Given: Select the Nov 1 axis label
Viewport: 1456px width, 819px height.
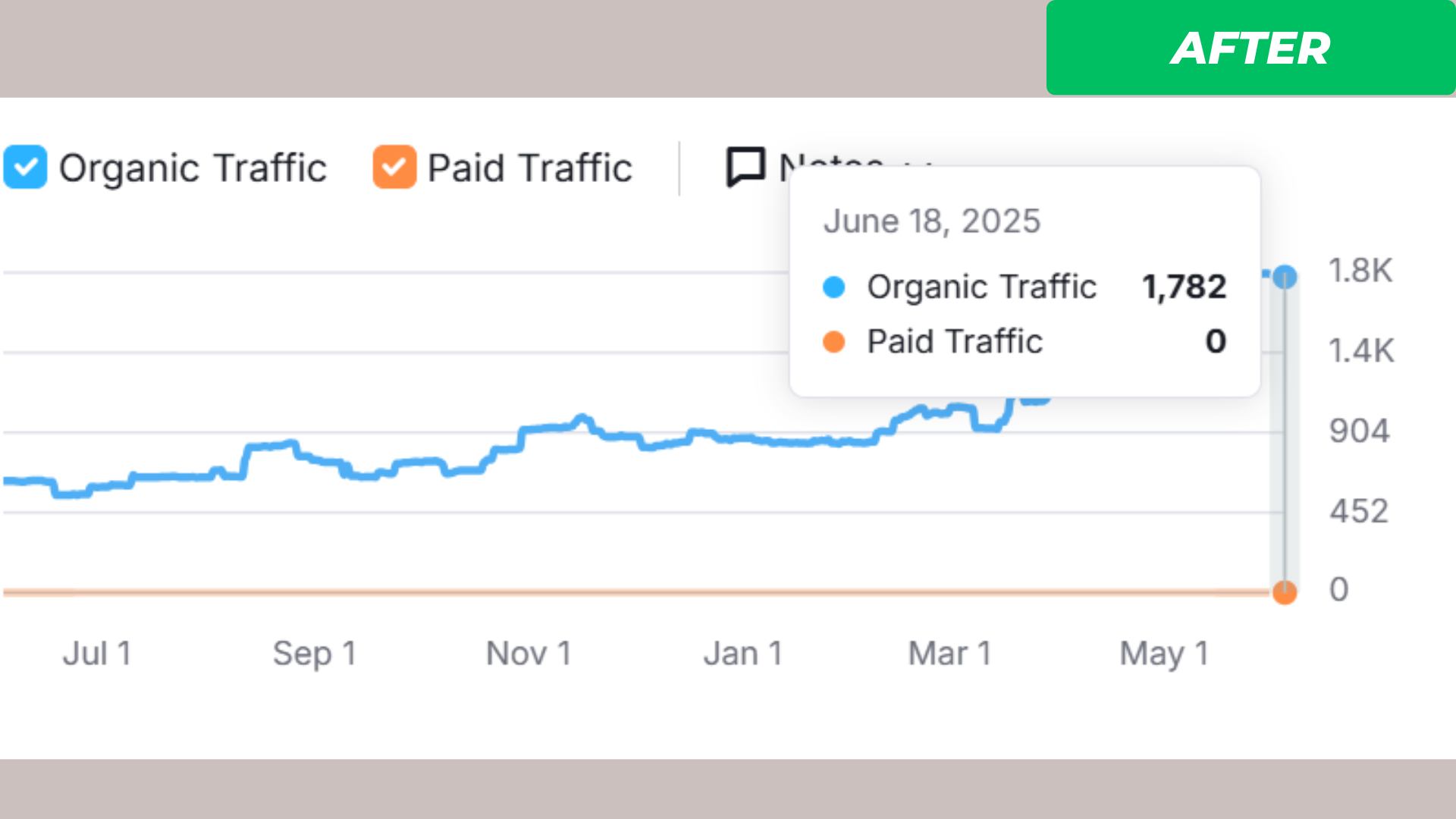Looking at the screenshot, I should tap(528, 653).
